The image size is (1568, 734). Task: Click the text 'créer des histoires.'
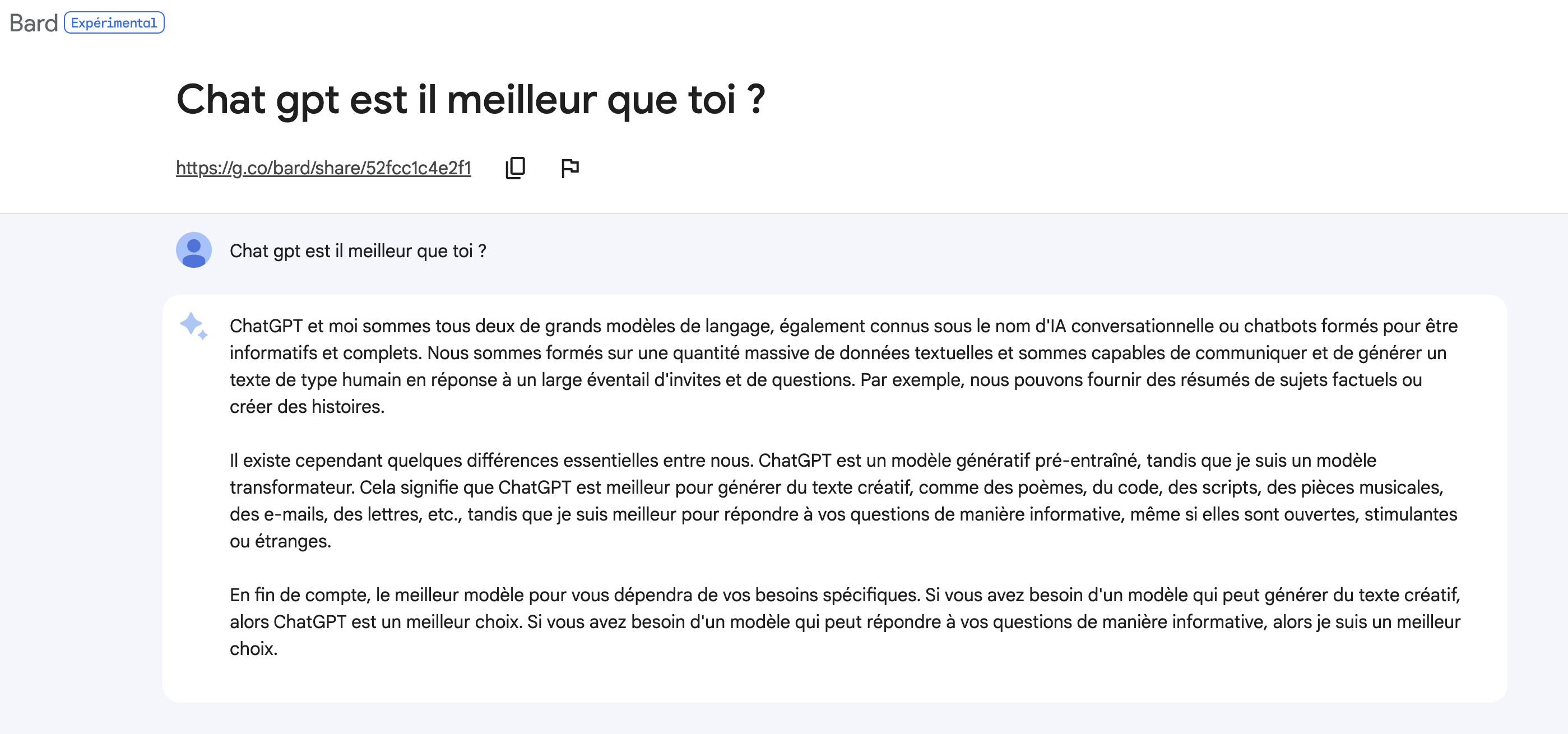tap(307, 407)
